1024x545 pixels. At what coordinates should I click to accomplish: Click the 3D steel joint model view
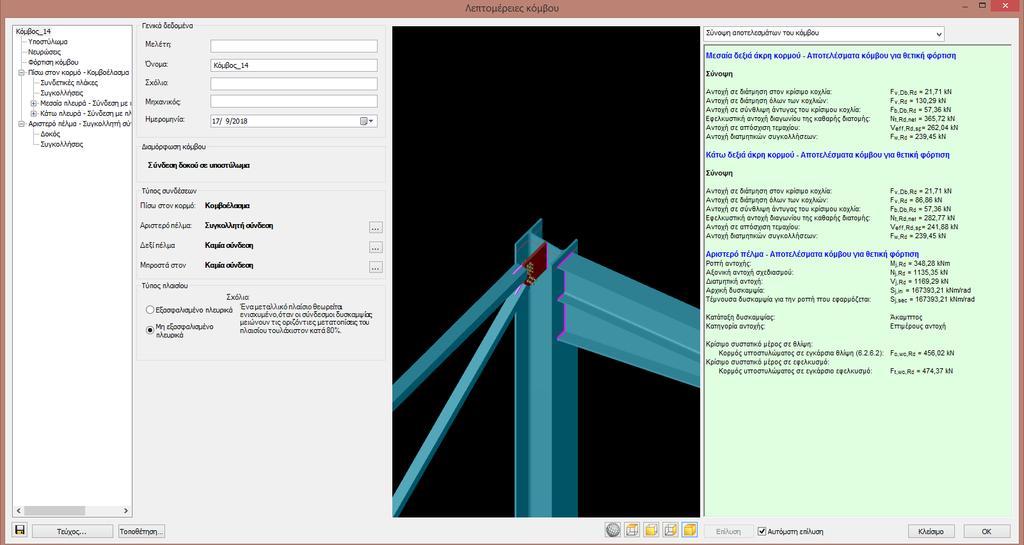[x=546, y=272]
